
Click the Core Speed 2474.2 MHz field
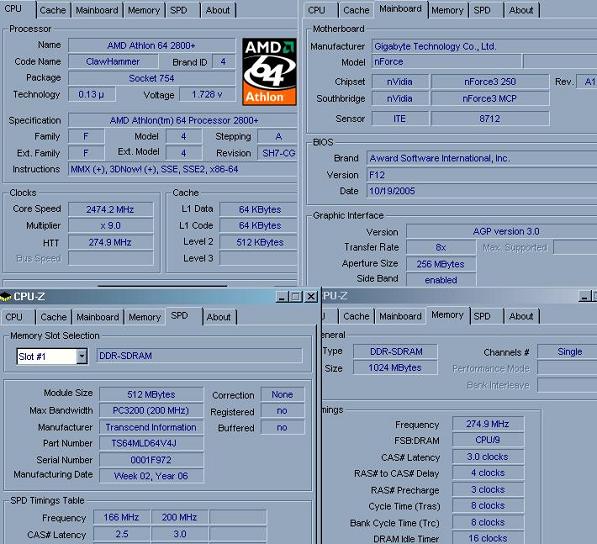click(110, 209)
